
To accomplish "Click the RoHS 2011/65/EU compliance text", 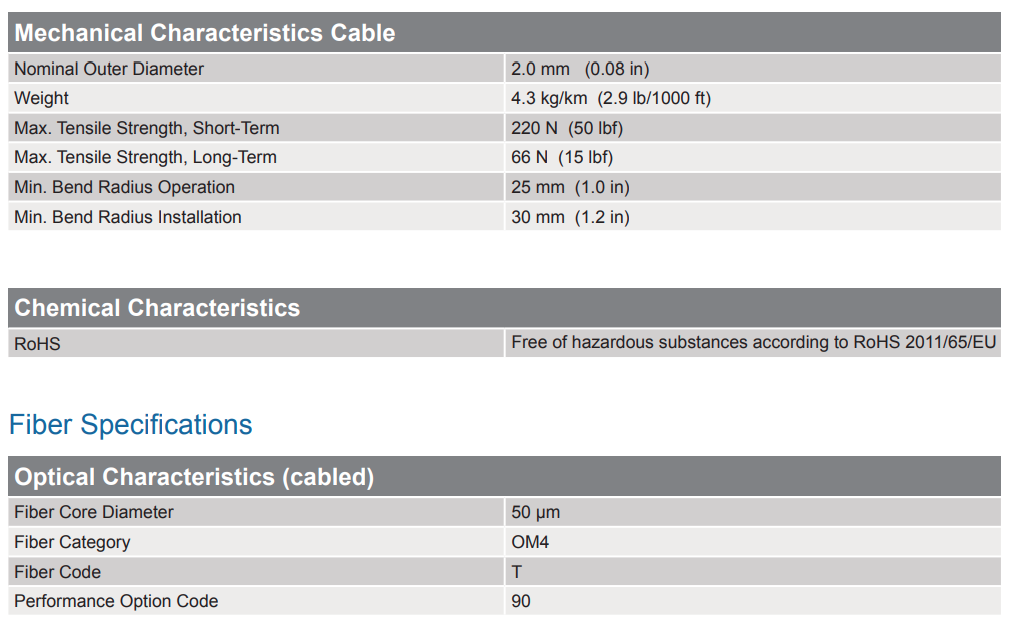I will click(753, 342).
